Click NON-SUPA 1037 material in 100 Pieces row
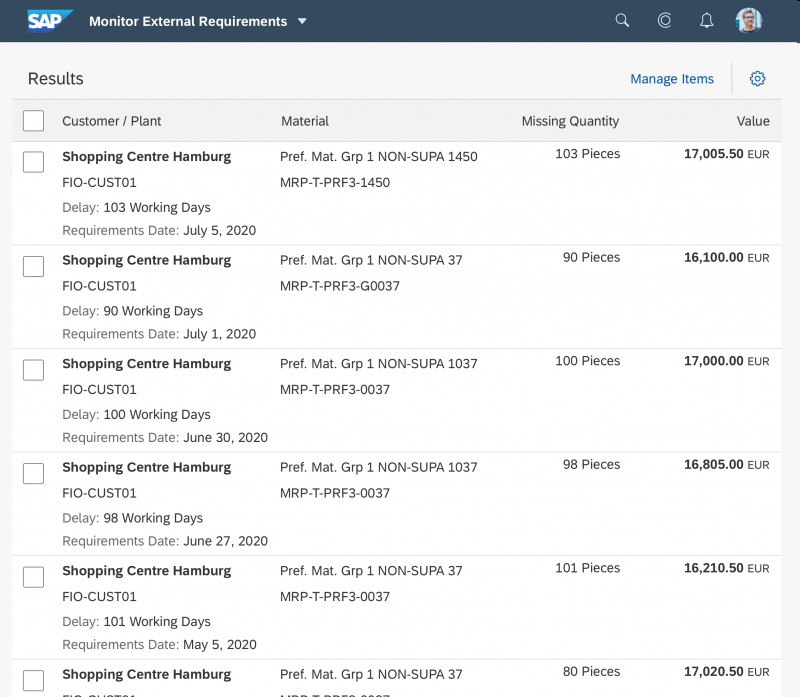The width and height of the screenshot is (800, 697). (379, 364)
